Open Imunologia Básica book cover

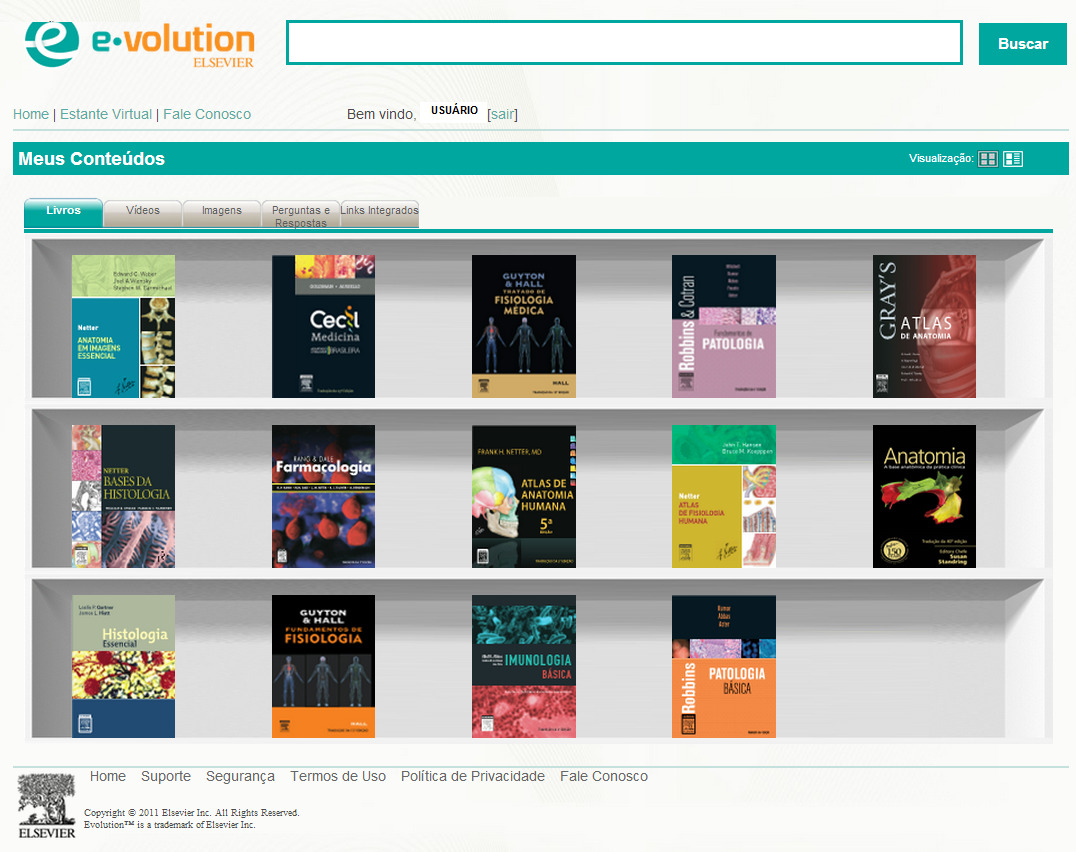click(523, 666)
